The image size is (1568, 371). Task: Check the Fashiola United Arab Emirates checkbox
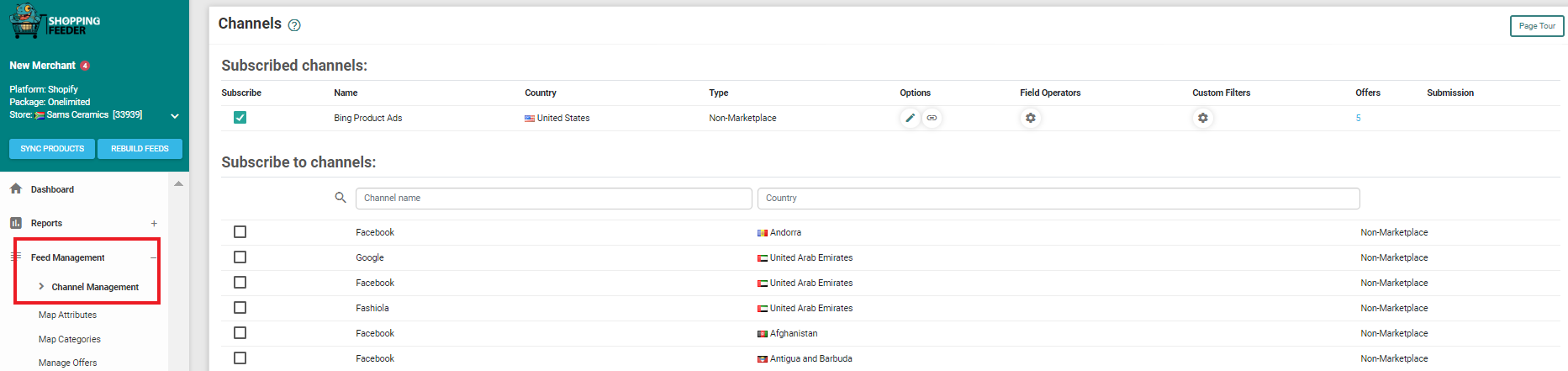240,308
